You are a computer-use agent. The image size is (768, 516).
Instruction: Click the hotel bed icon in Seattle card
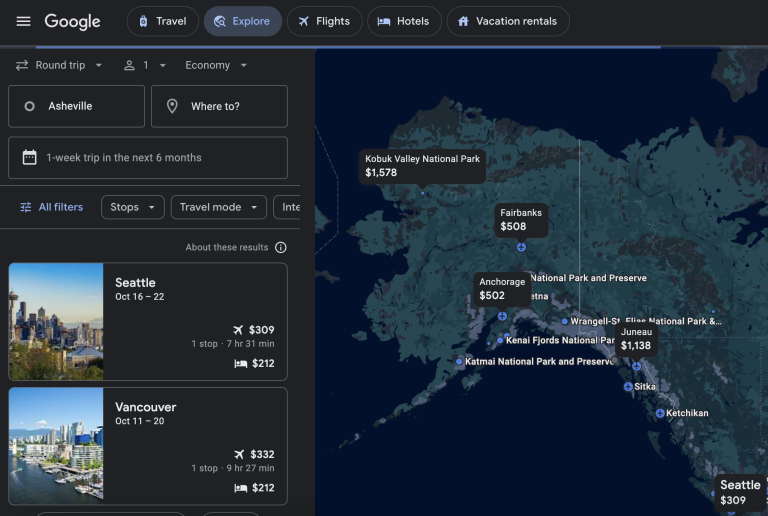[240, 364]
